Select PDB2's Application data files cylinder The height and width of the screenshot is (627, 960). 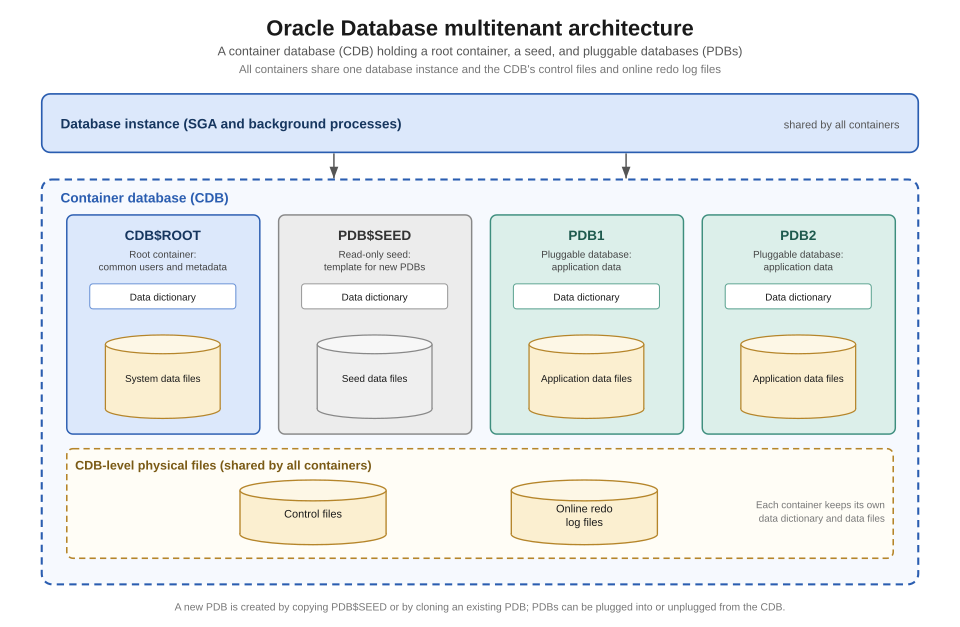coord(798,377)
